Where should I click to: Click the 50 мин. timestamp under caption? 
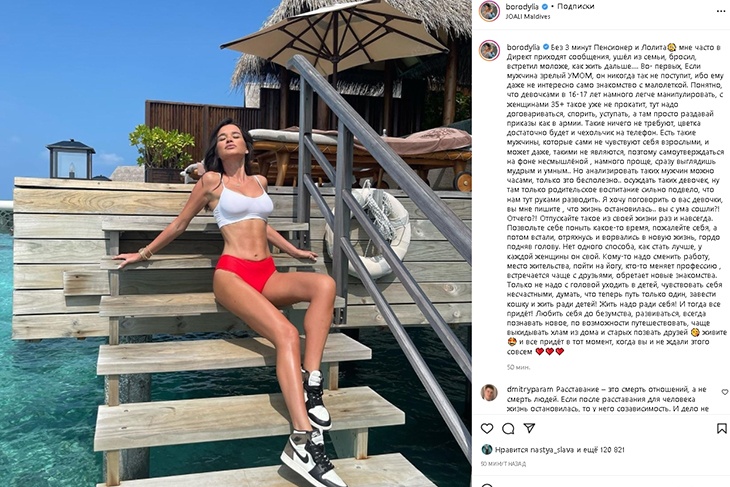pos(518,367)
